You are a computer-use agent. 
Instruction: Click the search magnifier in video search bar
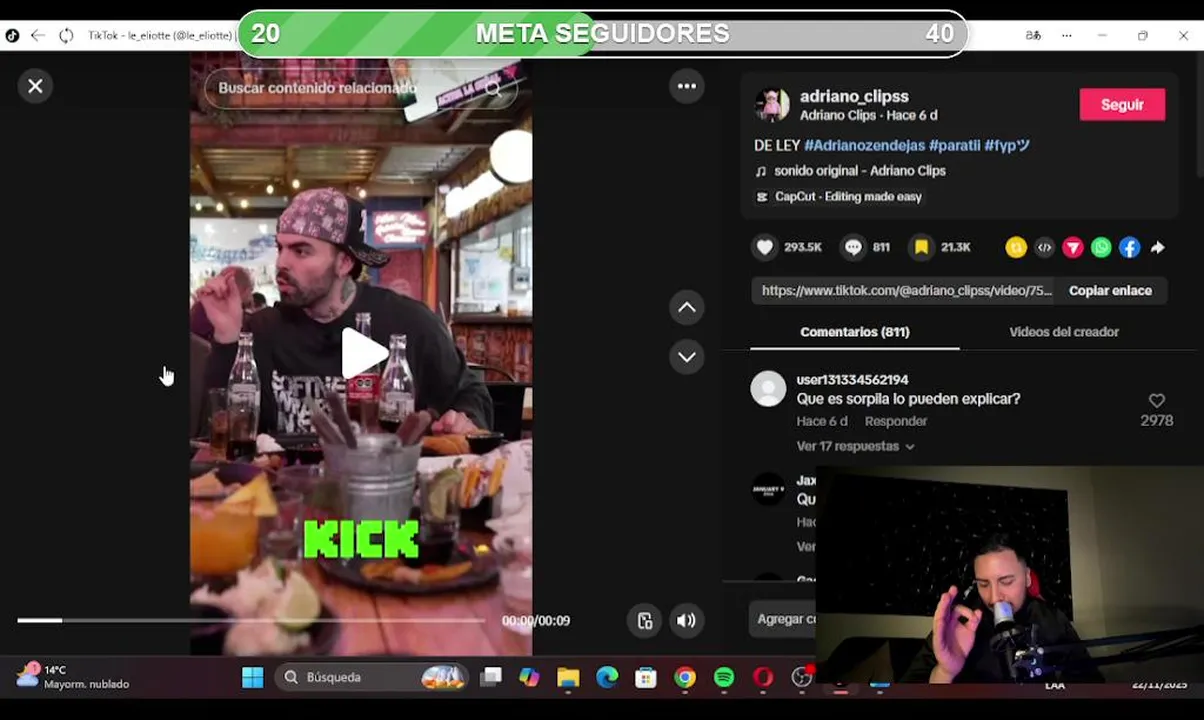[493, 88]
